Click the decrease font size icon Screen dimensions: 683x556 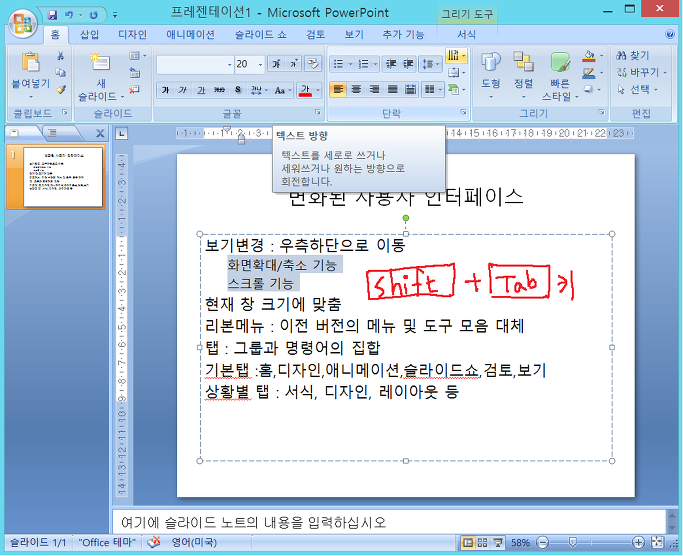tap(294, 64)
